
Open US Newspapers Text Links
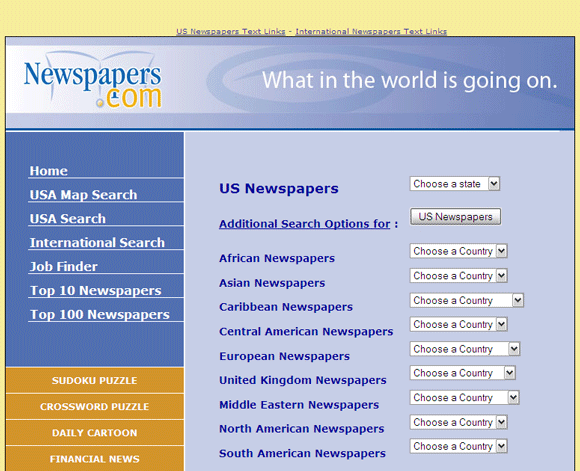[x=231, y=31]
